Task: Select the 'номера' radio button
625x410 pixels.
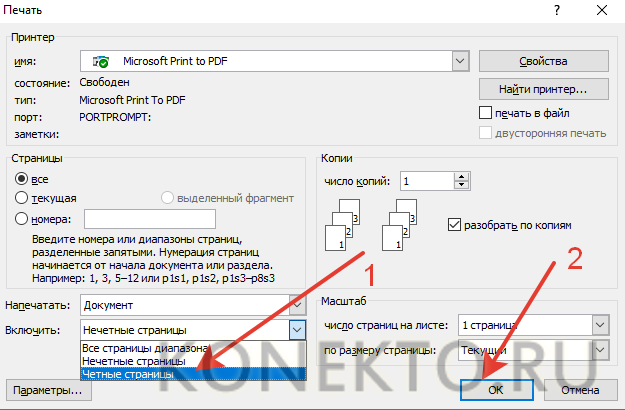Action: pos(21,219)
